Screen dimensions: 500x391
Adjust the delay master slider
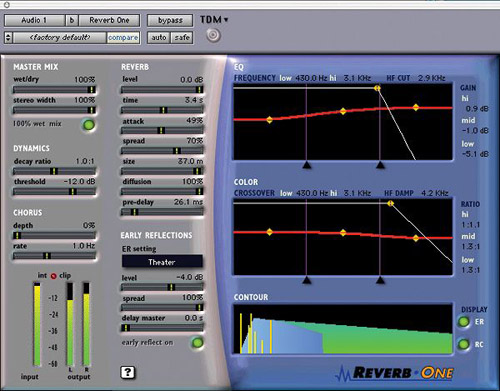[162, 328]
